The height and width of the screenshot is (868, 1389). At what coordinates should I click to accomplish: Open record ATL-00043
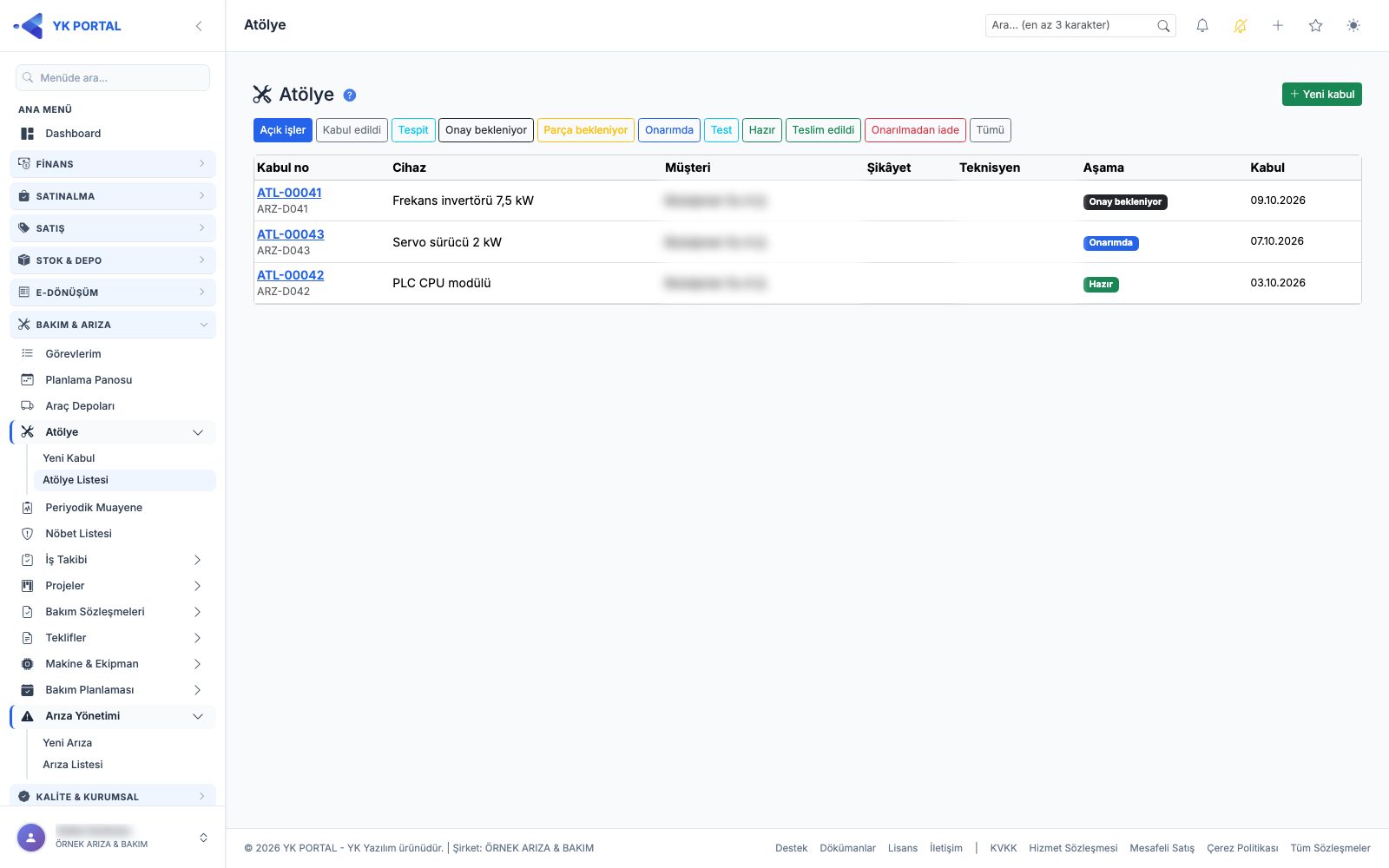coord(291,234)
